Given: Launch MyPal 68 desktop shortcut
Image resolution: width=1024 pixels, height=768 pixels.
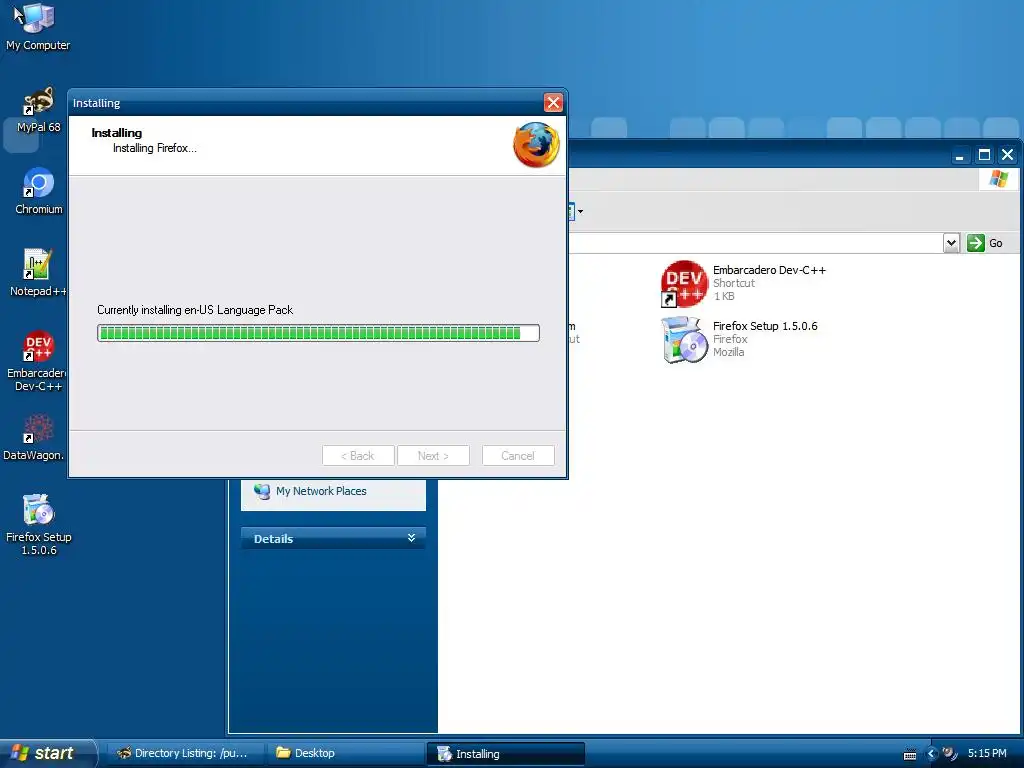Looking at the screenshot, I should (38, 108).
